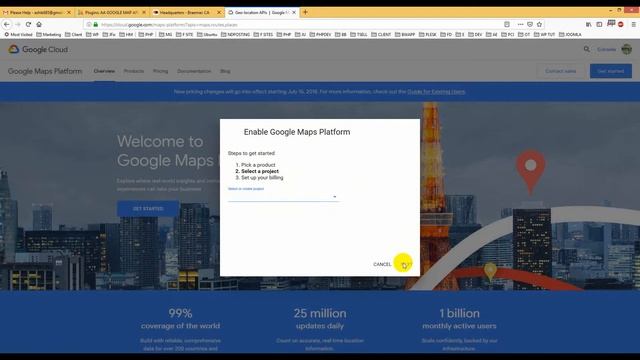Click the Contact sales button
Image resolution: width=640 pixels, height=360 pixels.
560,71
